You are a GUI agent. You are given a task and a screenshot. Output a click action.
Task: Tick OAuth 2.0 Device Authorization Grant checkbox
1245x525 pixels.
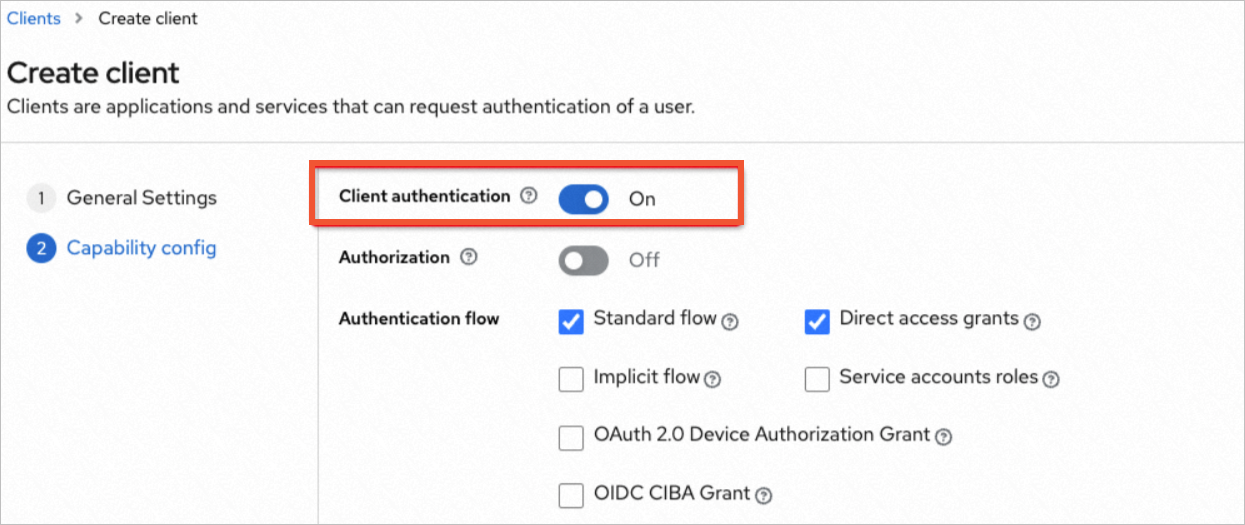(x=571, y=437)
